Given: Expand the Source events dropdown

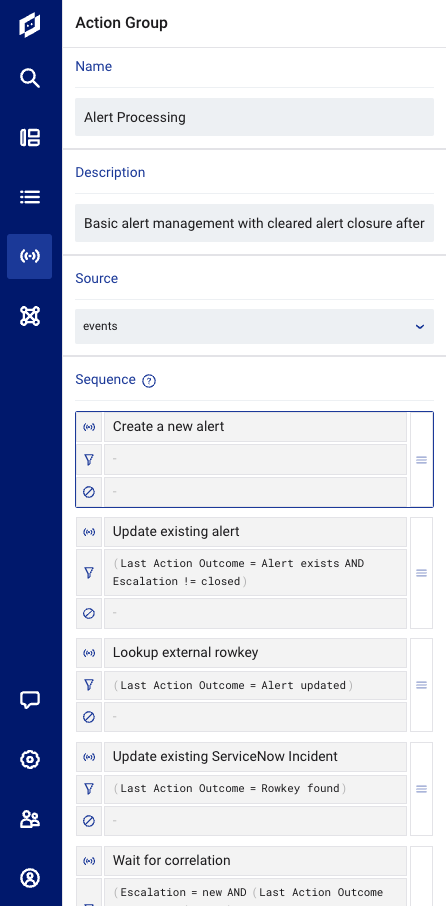Looking at the screenshot, I should pos(254,326).
